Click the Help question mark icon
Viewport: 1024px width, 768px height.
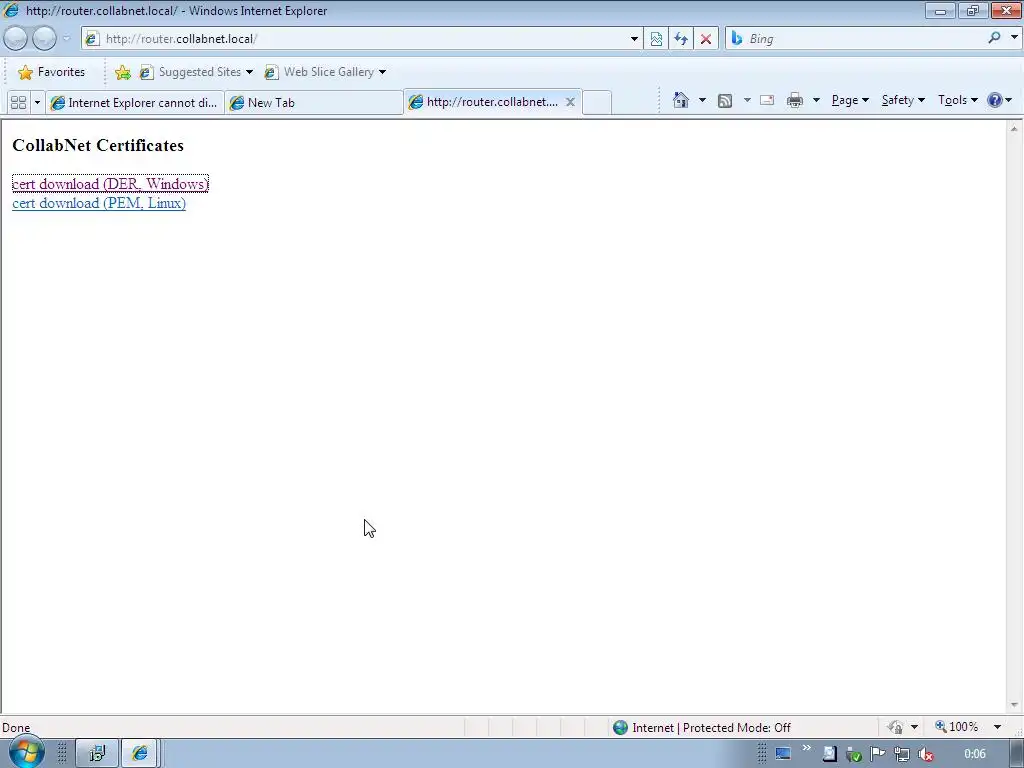click(x=995, y=100)
